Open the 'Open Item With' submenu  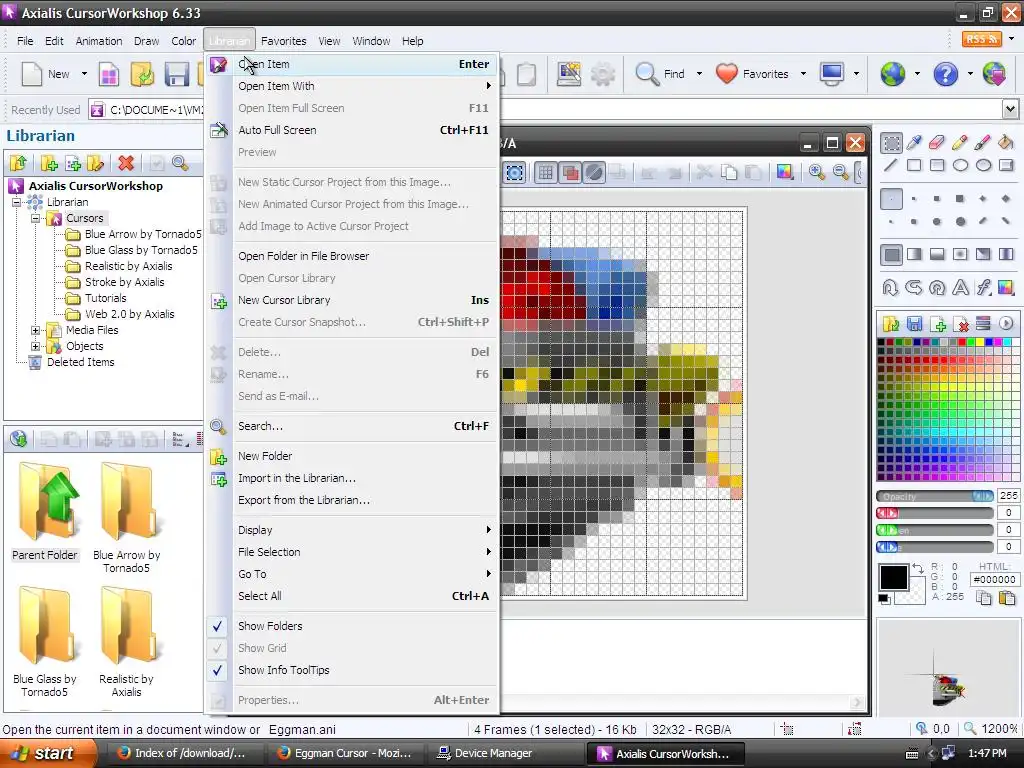352,86
